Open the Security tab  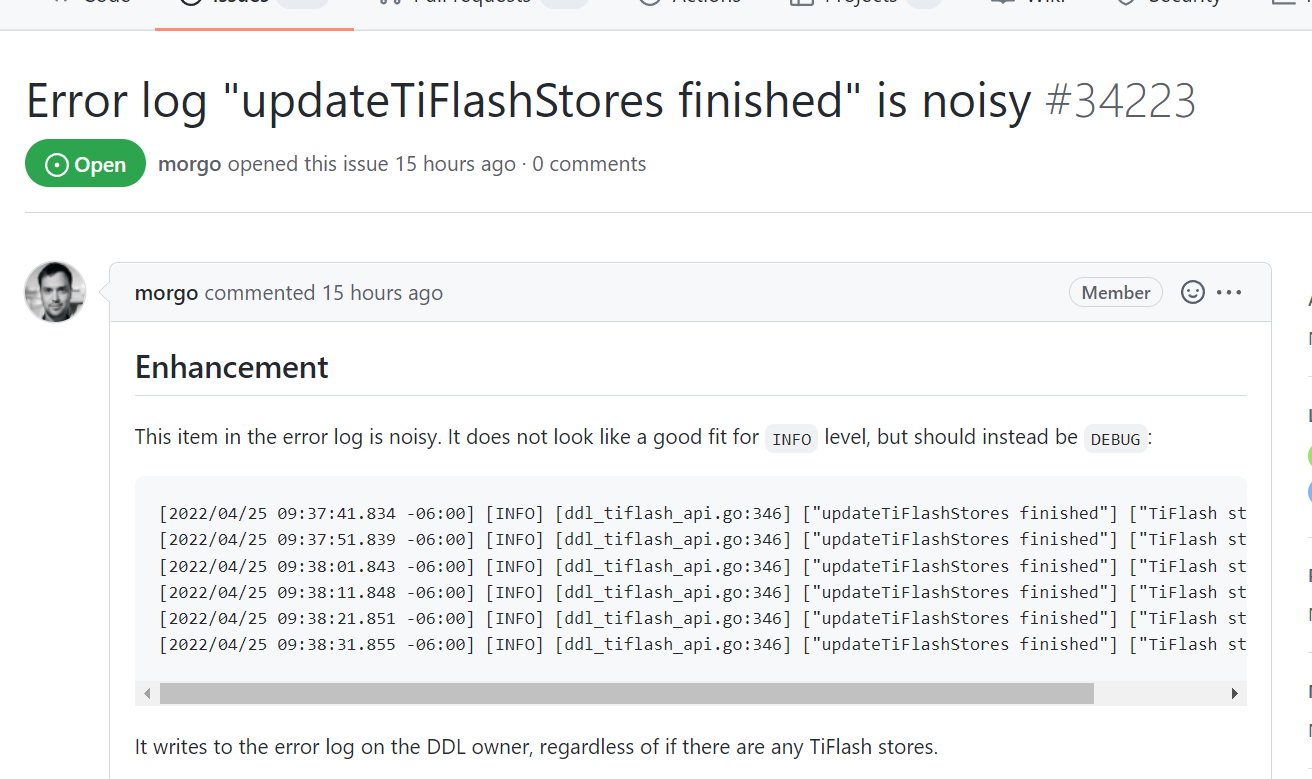(x=1169, y=5)
